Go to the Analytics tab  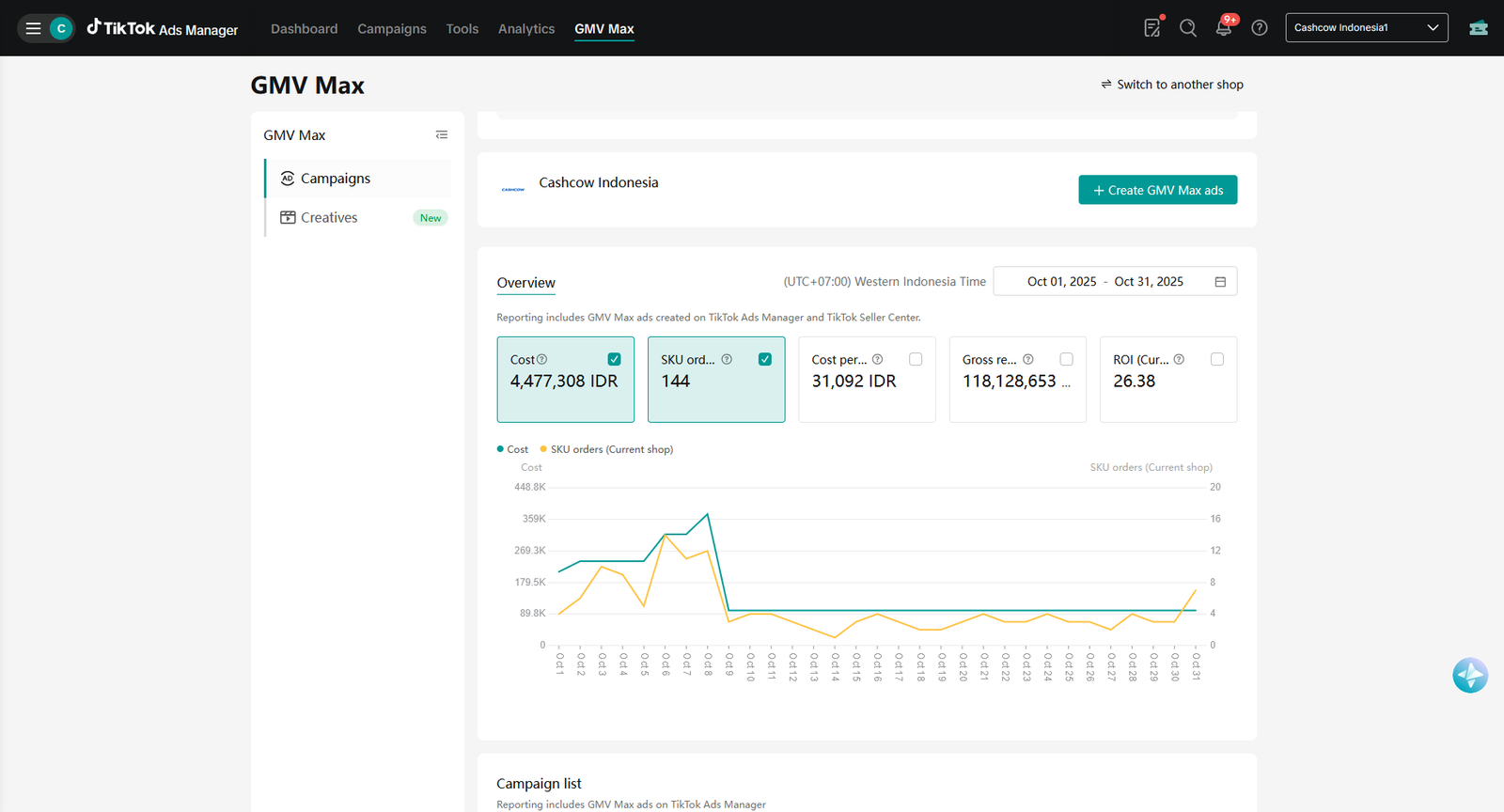click(x=526, y=29)
